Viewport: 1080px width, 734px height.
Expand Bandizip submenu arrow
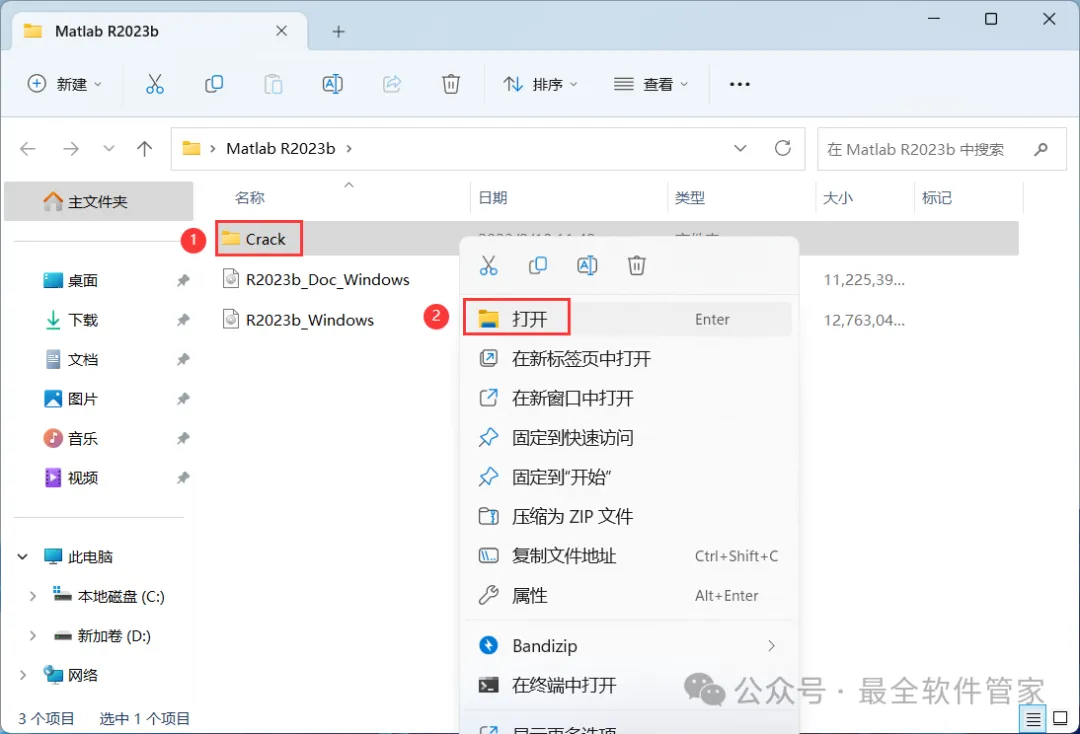coord(771,646)
